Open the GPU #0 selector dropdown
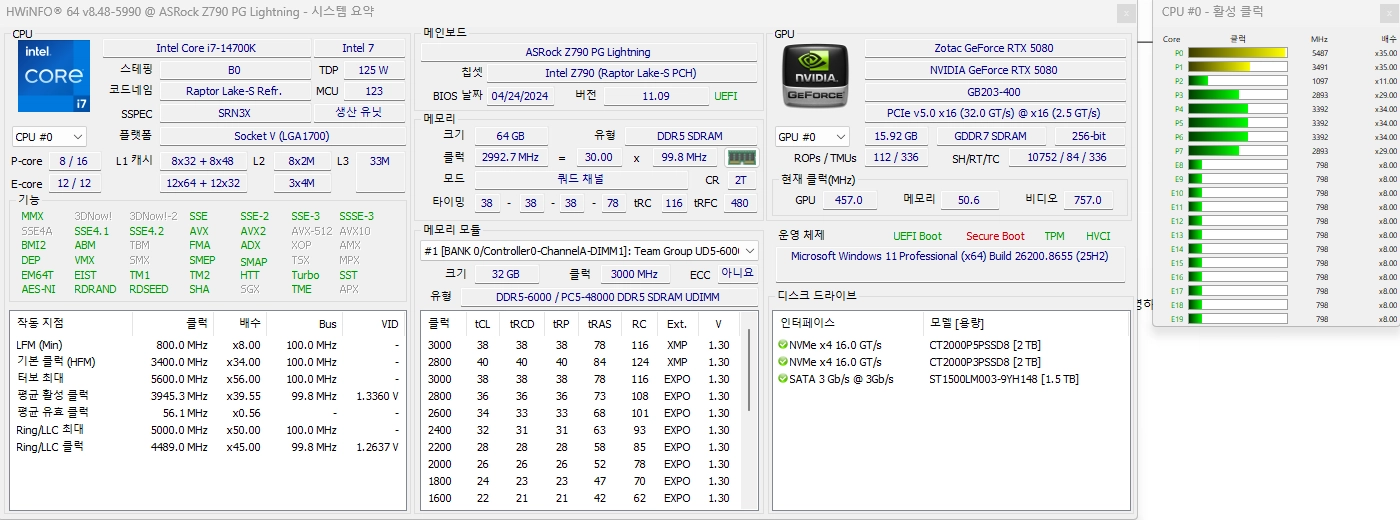 (x=813, y=136)
